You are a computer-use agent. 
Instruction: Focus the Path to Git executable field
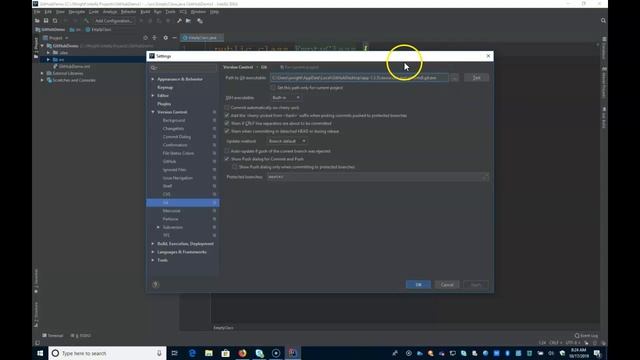[359, 78]
